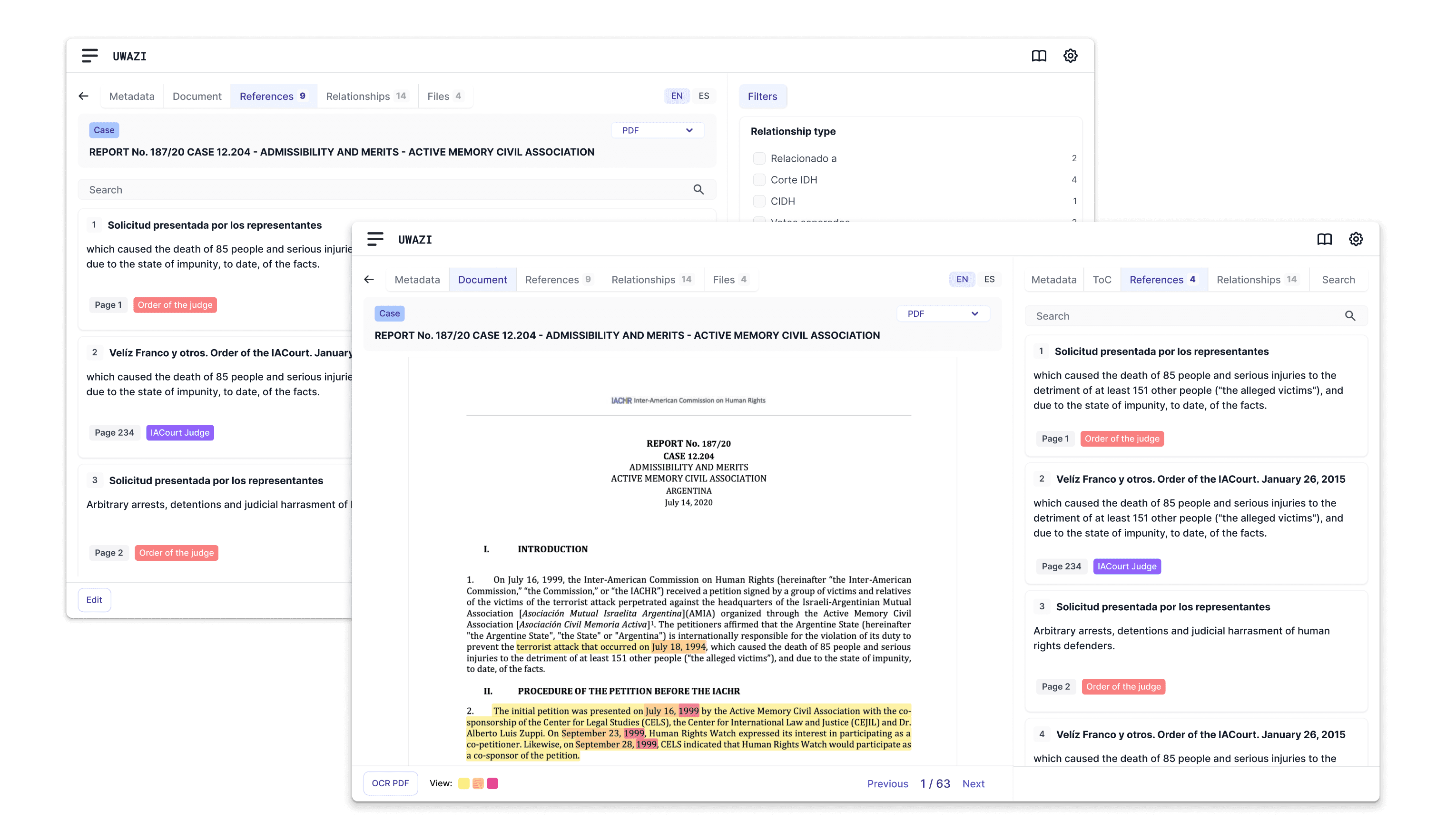This screenshot has height=840, width=1446.
Task: Click back arrow beside the Document tab
Action: click(369, 279)
